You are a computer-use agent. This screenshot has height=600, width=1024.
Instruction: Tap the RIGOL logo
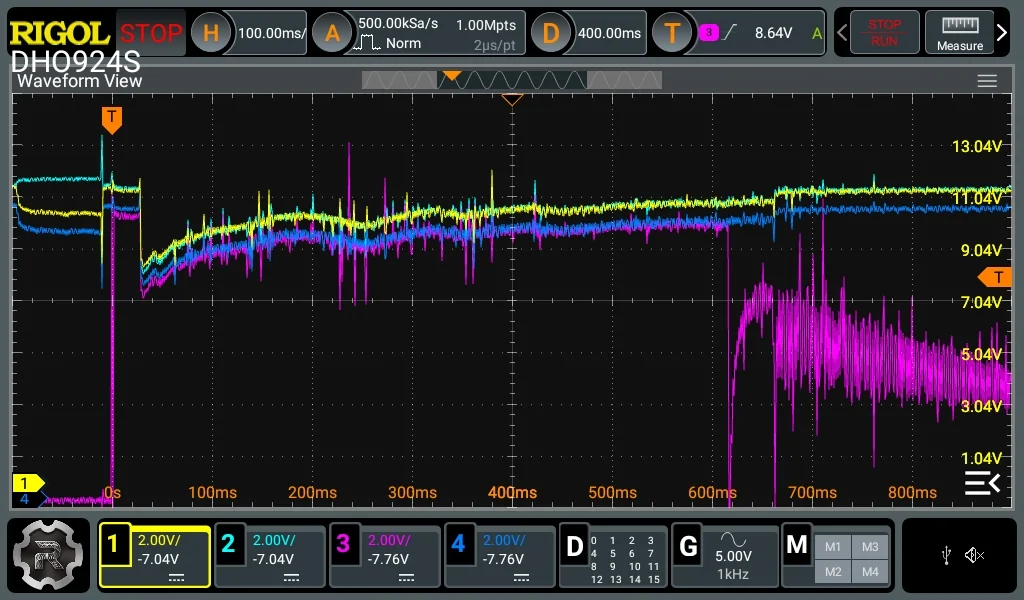(59, 33)
